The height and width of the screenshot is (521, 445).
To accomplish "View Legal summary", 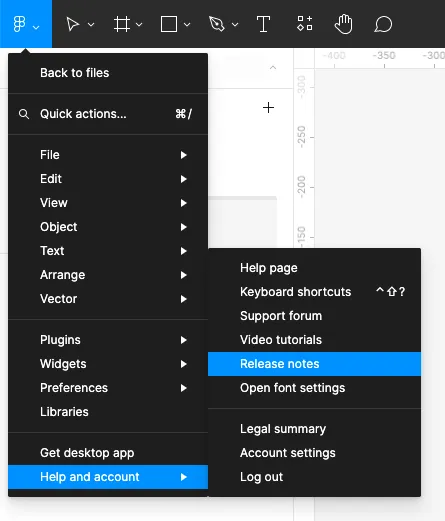I will tap(314, 429).
